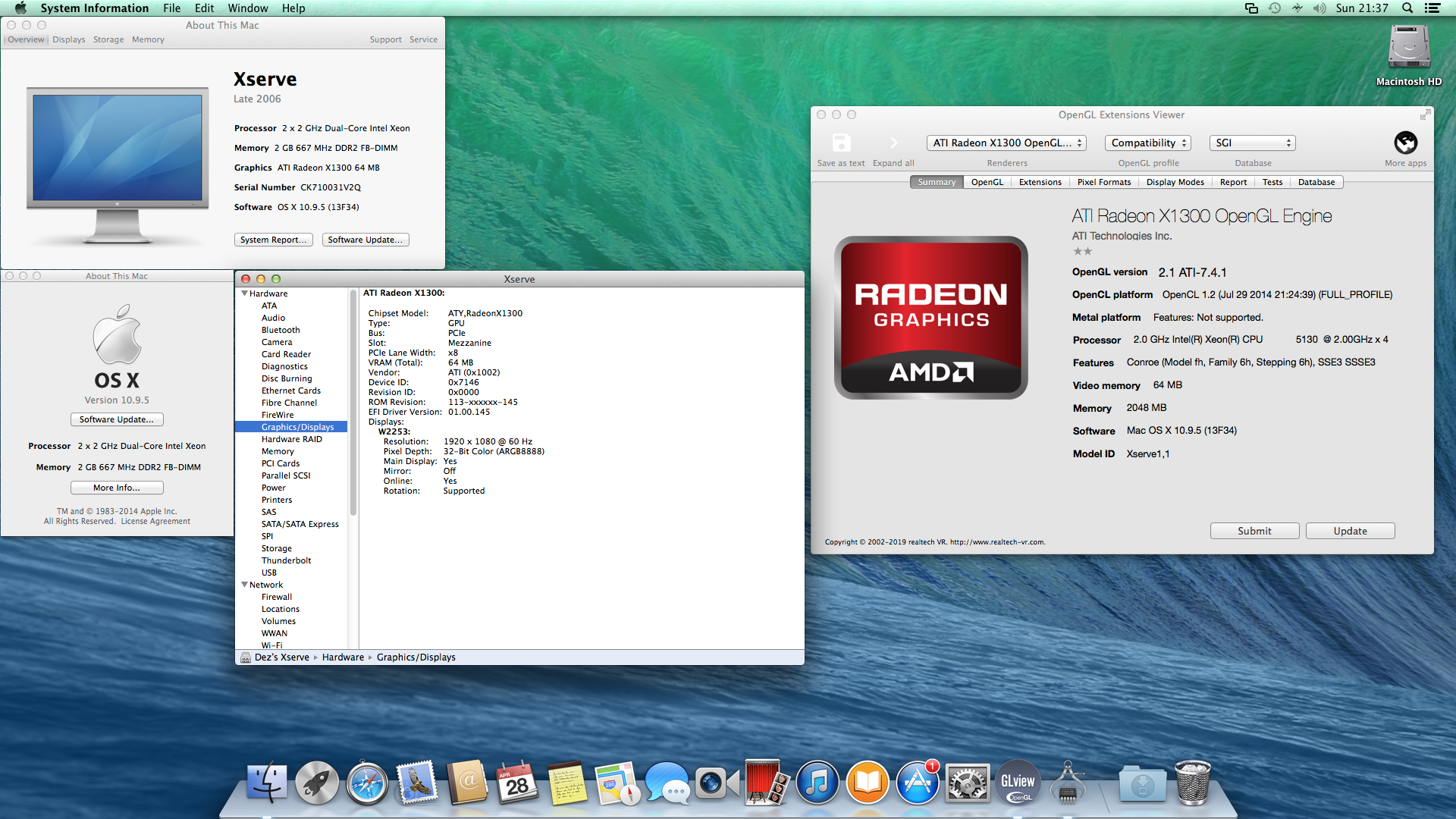Open File menu in menu bar
The image size is (1456, 819).
(172, 8)
